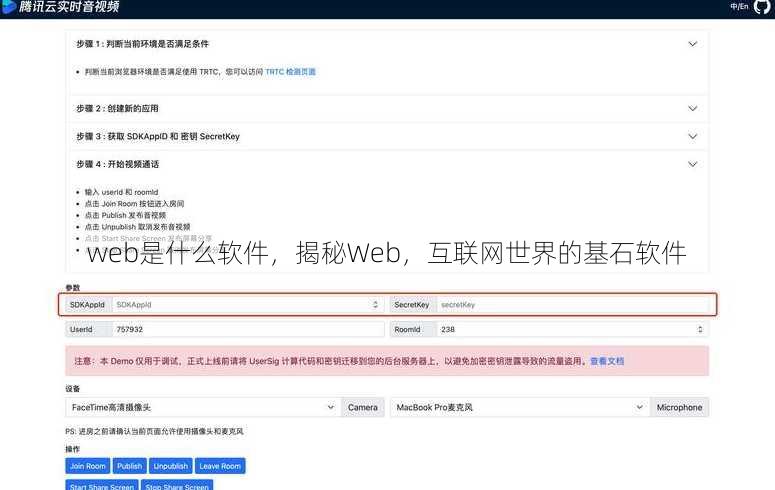This screenshot has height=490, width=775.
Task: Click the UserId field showing 757932
Action: coord(249,329)
